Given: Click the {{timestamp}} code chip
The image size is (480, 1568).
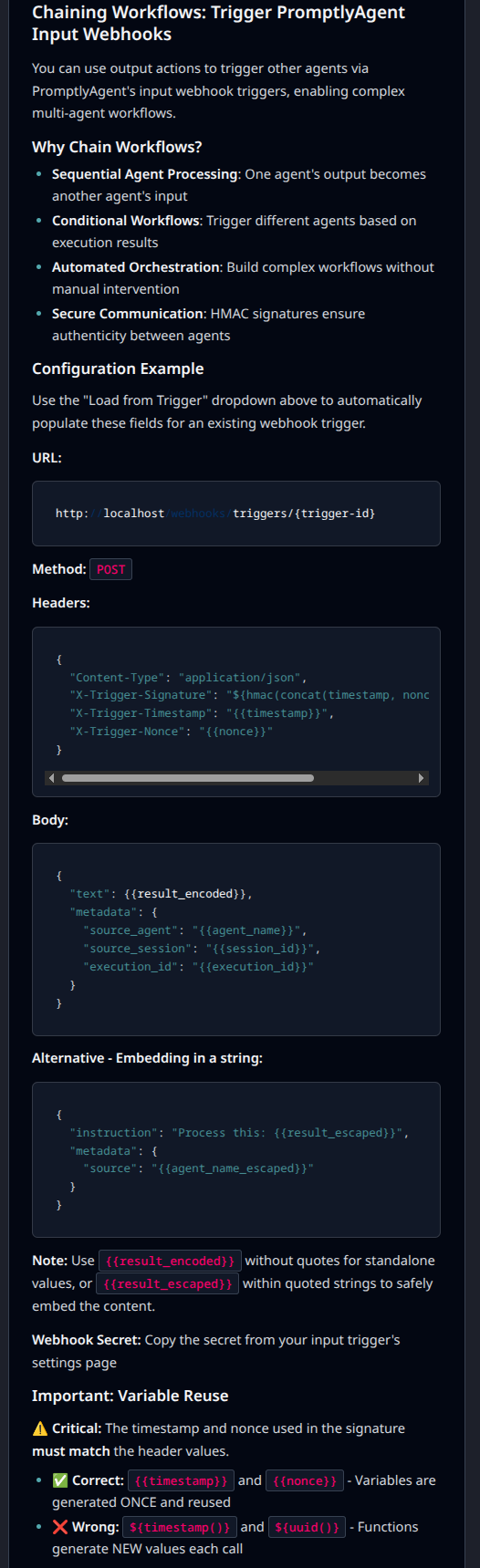Looking at the screenshot, I should point(181,1480).
